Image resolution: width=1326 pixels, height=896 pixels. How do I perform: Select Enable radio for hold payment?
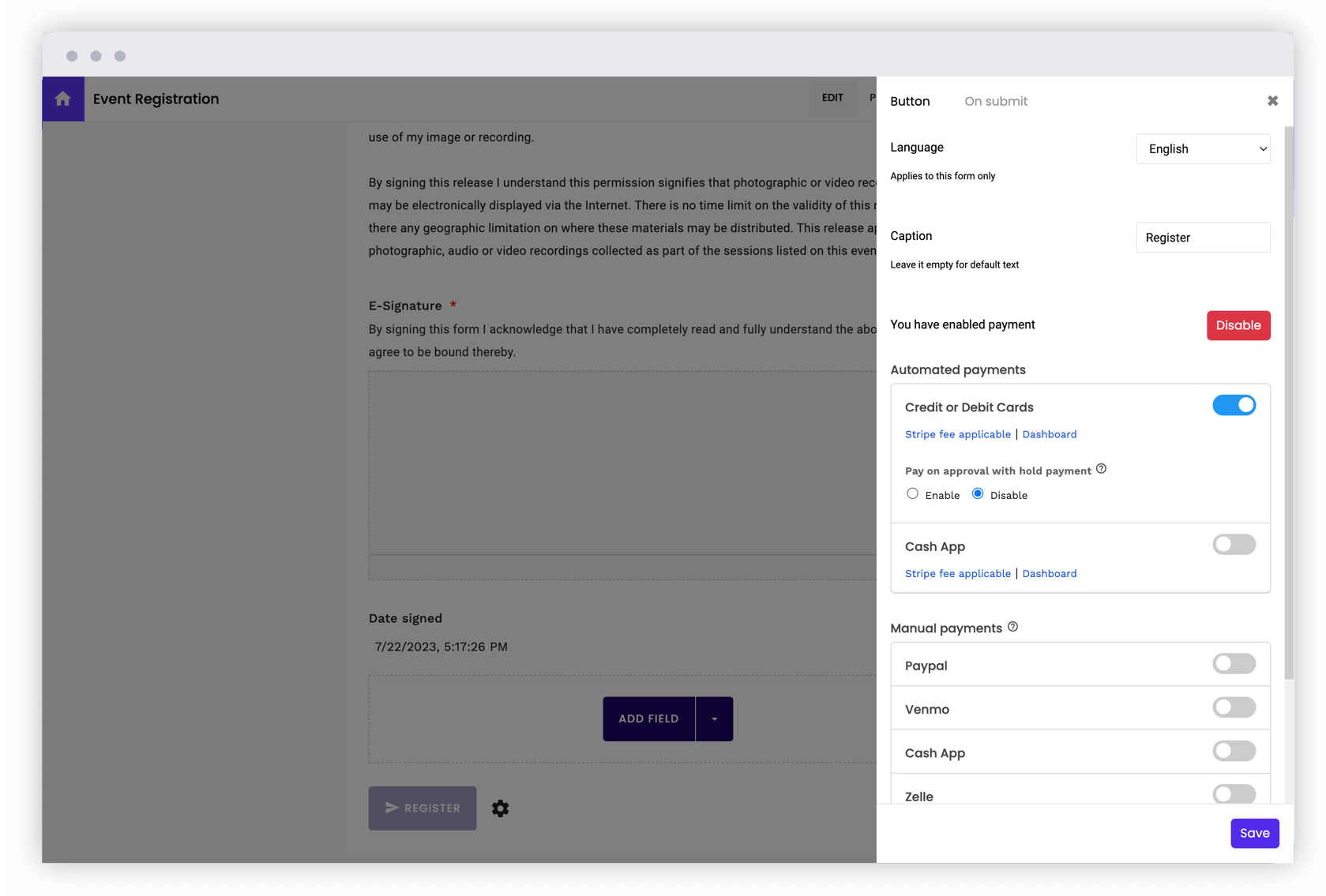(x=912, y=493)
